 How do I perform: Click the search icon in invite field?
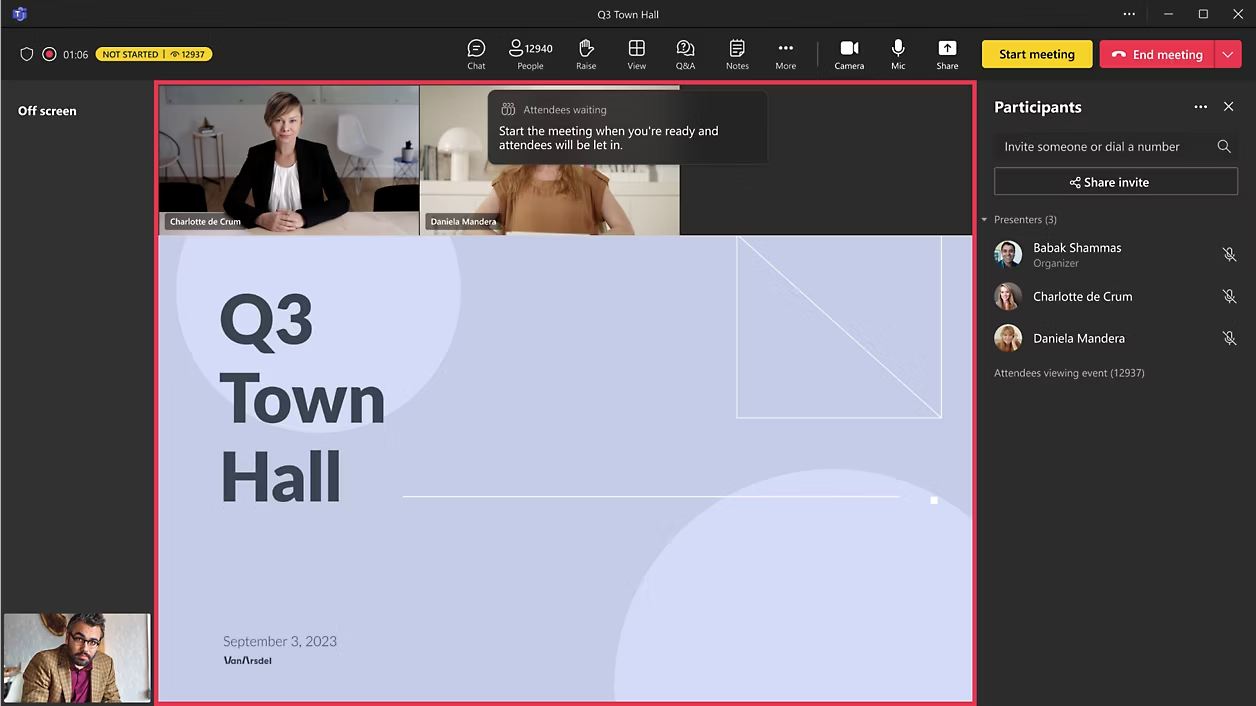point(1223,146)
